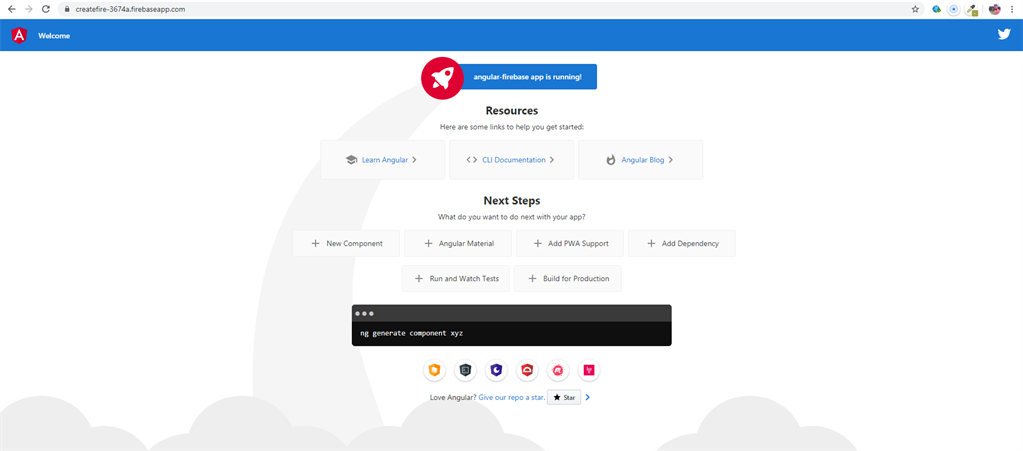This screenshot has width=1023, height=451.
Task: Click the flame icon in Angular Blog
Action: (611, 160)
